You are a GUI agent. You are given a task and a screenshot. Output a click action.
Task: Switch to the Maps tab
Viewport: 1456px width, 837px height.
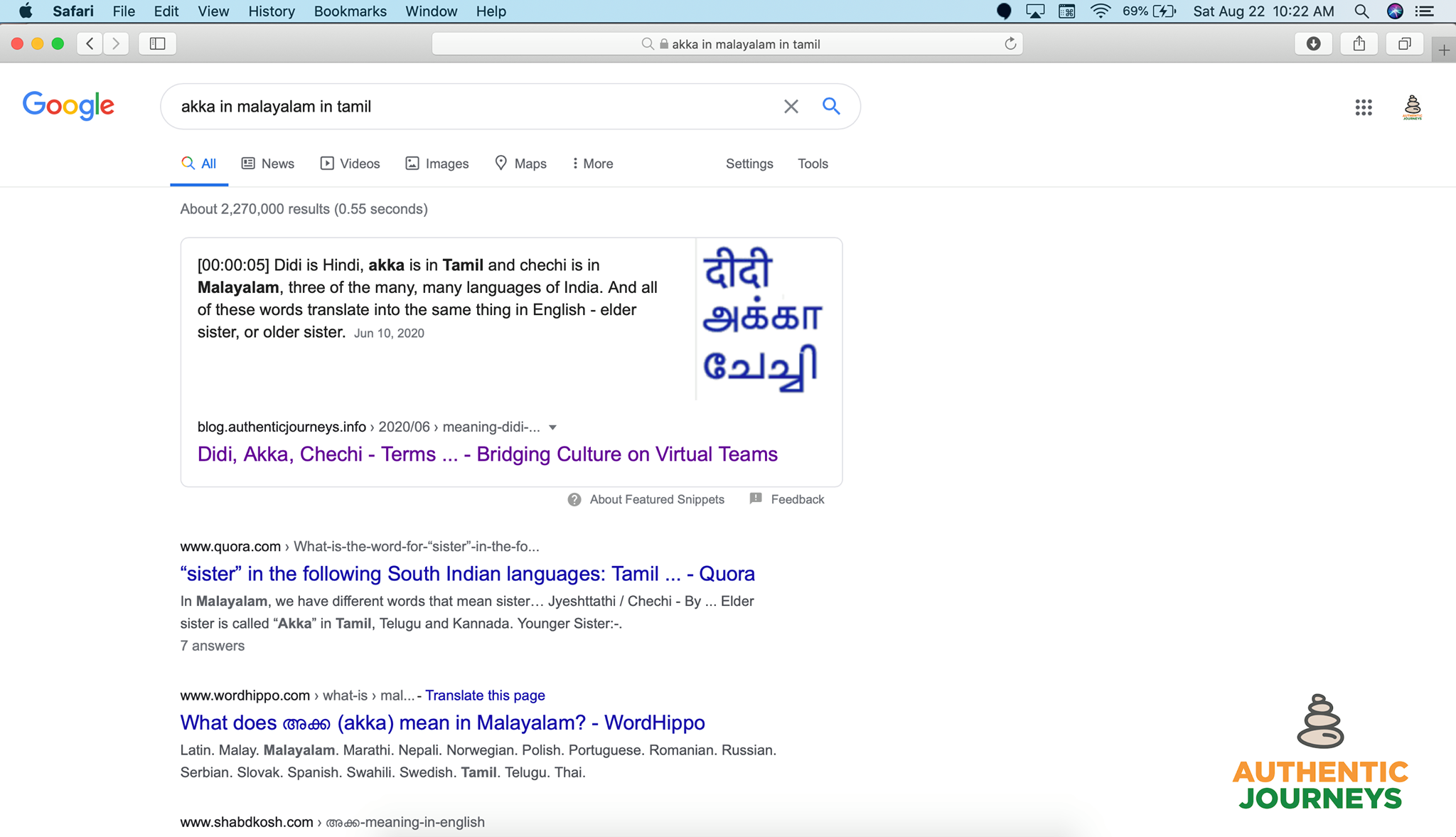[x=521, y=164]
